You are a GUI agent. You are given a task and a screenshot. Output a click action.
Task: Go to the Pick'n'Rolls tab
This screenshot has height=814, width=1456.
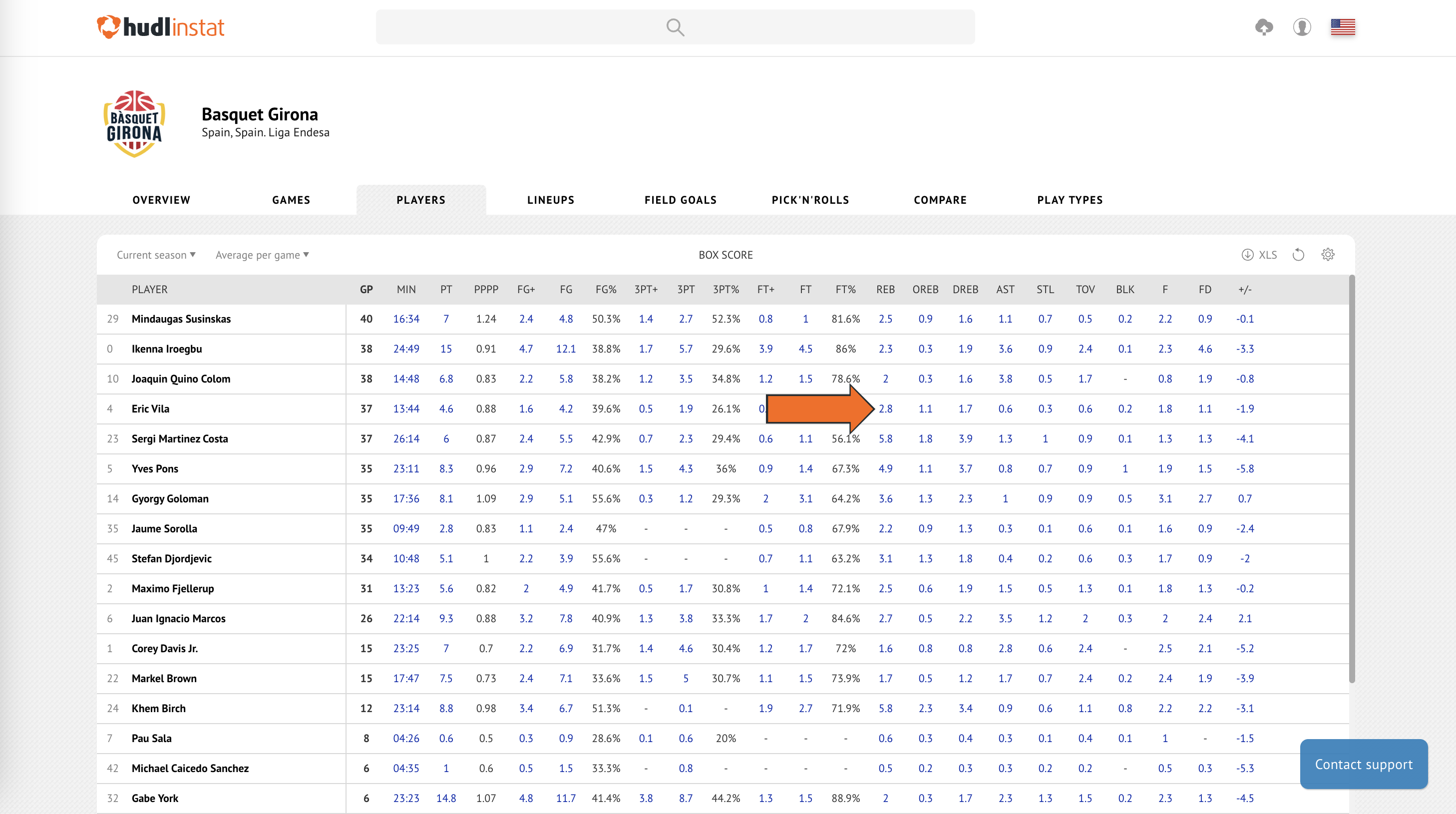coord(810,200)
